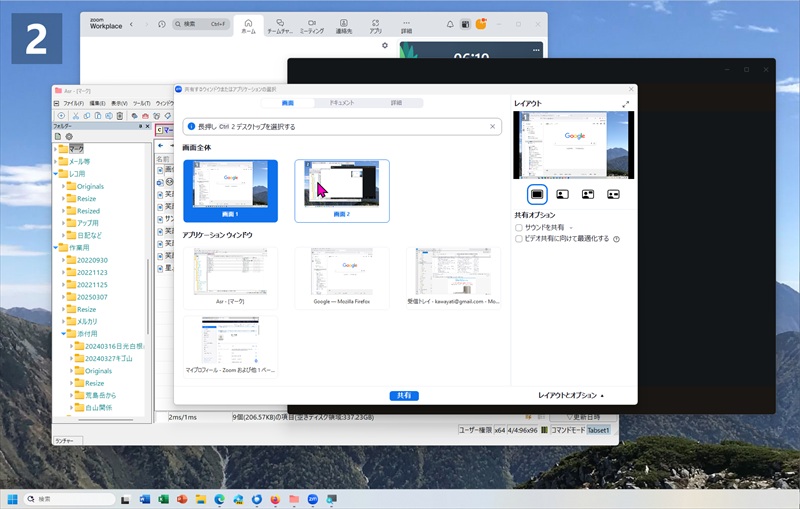800x509 pixels.
Task: Open ホーム tab in Zoom Workplace
Action: click(x=248, y=26)
